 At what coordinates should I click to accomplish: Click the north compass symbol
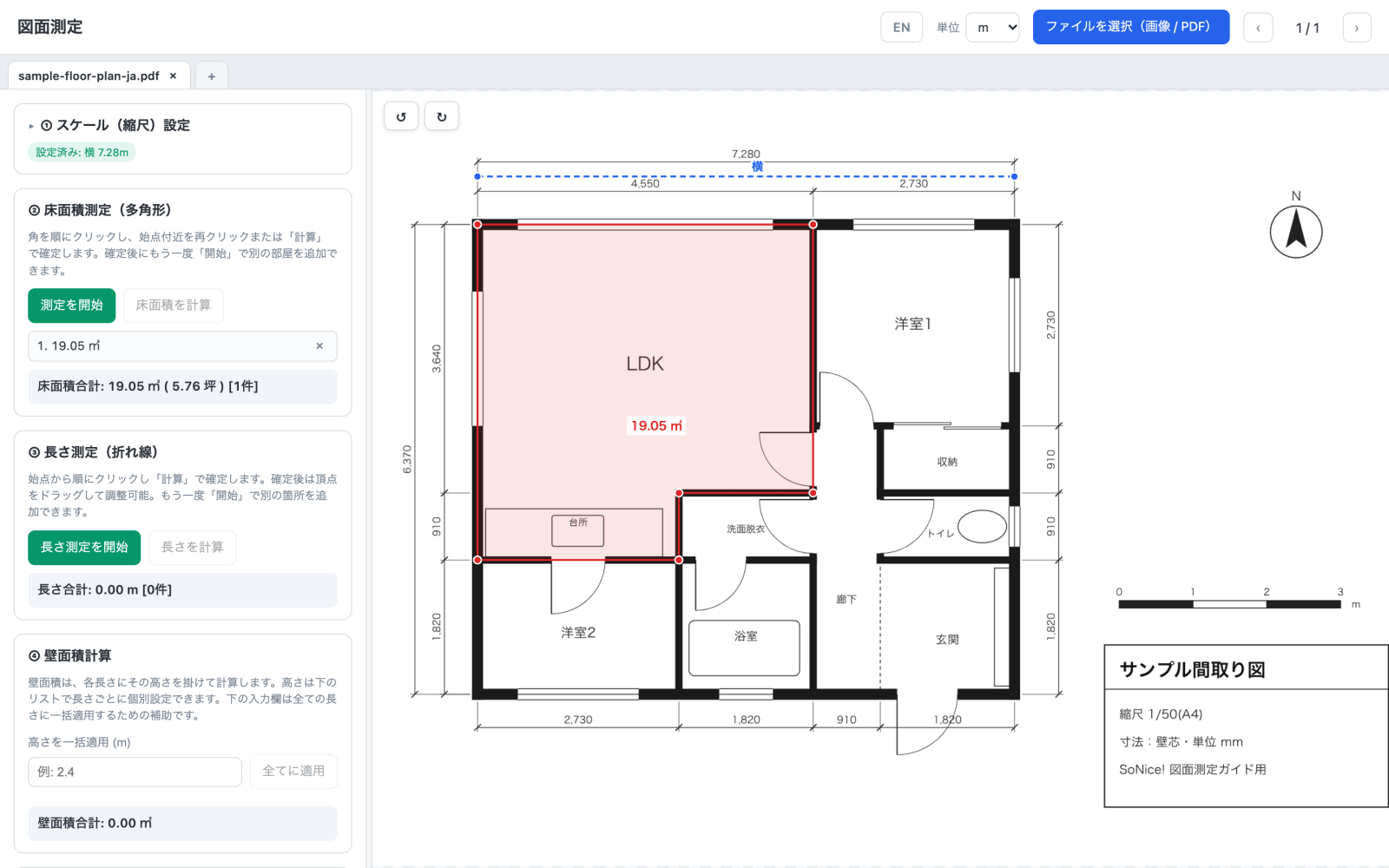click(x=1296, y=232)
